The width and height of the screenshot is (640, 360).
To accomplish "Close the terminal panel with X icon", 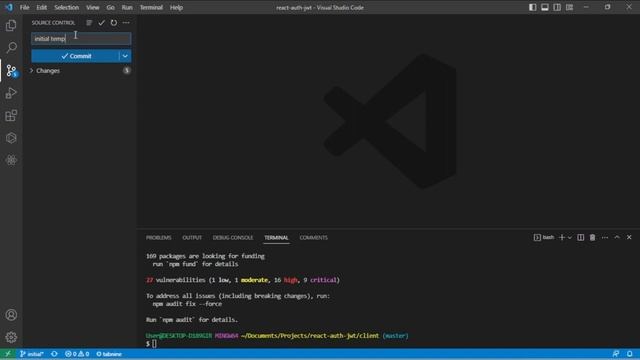I will 629,238.
